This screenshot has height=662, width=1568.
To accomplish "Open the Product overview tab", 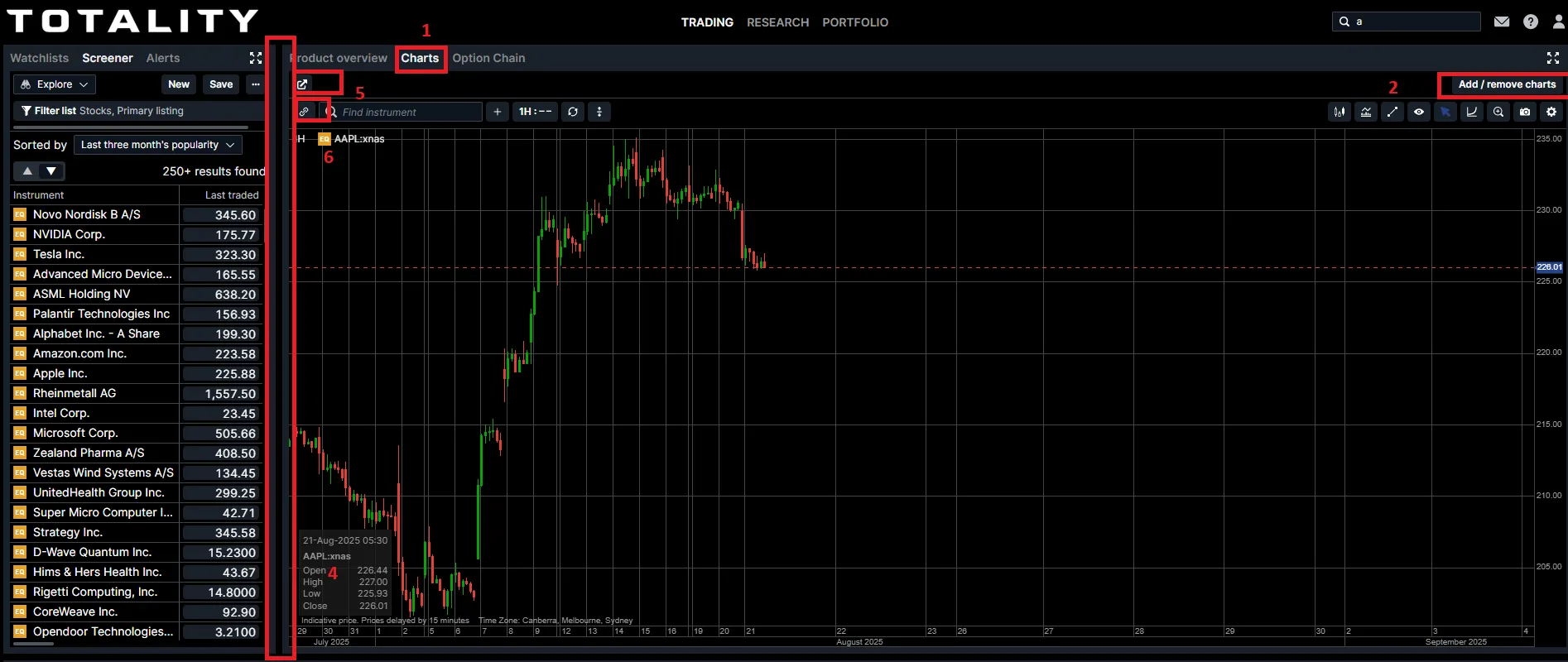I will tap(339, 58).
